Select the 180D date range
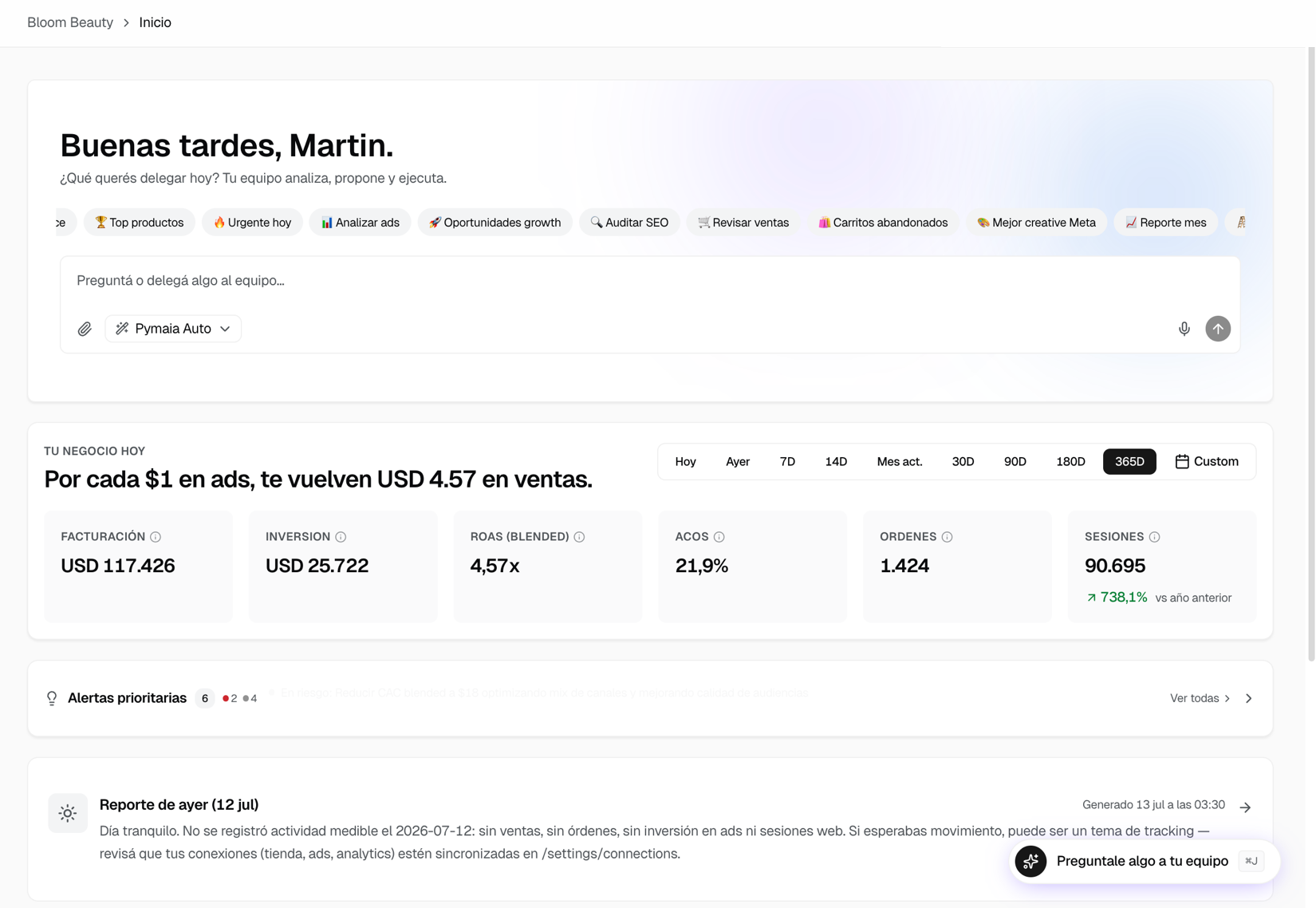Screen dimensions: 1316x908 [1070, 461]
